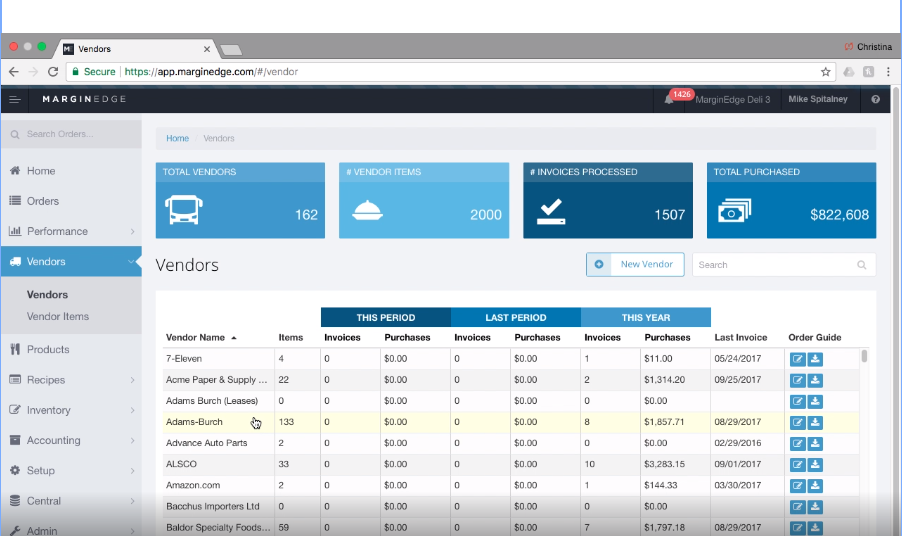Click the Search Orders field
904x536 pixels.
pos(71,134)
